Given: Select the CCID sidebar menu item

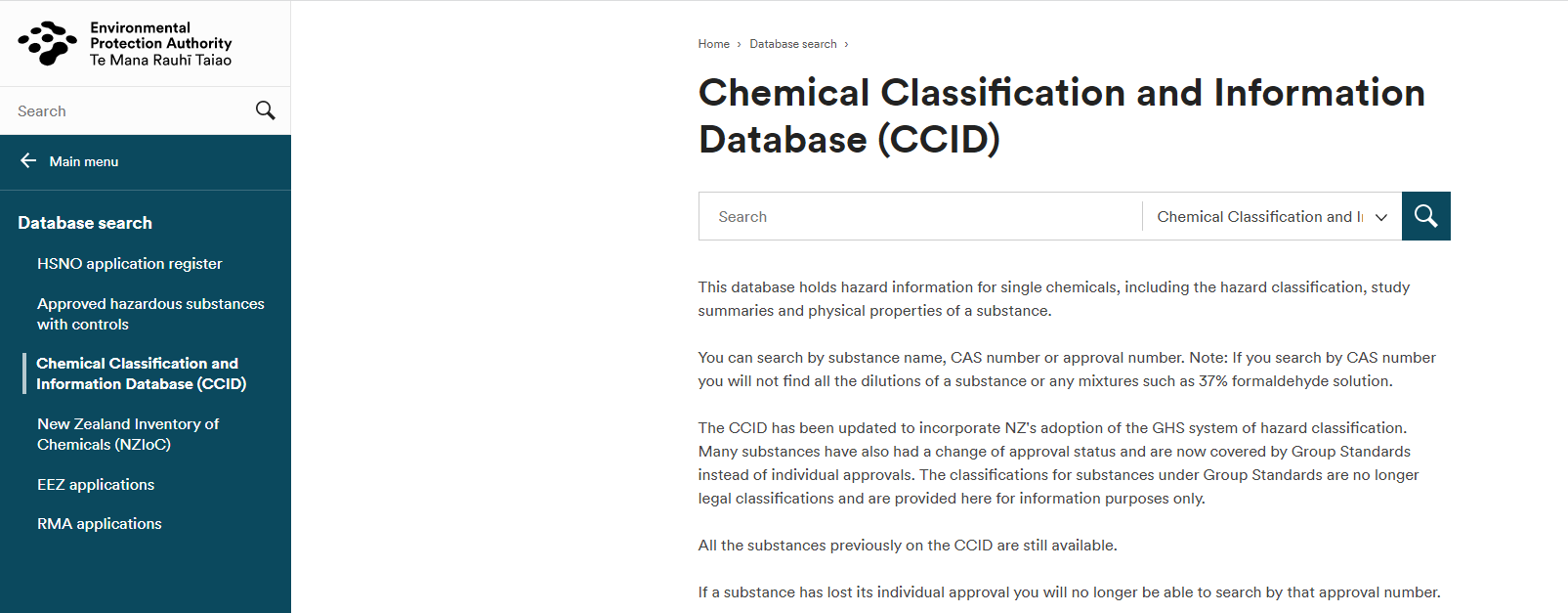Looking at the screenshot, I should coord(142,373).
